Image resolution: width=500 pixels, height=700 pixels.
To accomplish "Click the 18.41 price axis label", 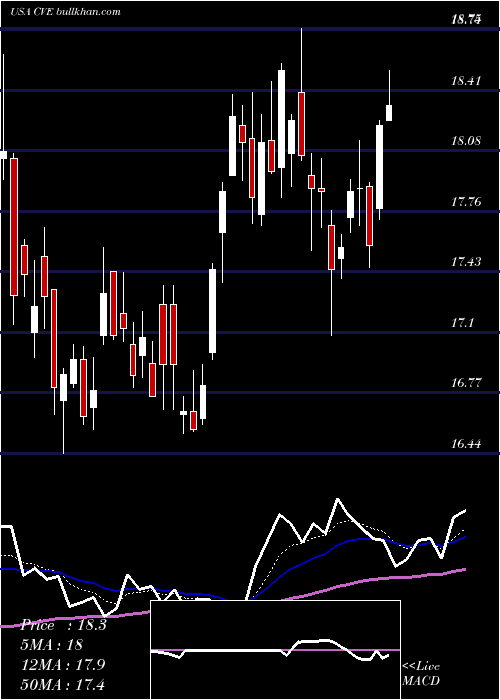I will coord(467,81).
